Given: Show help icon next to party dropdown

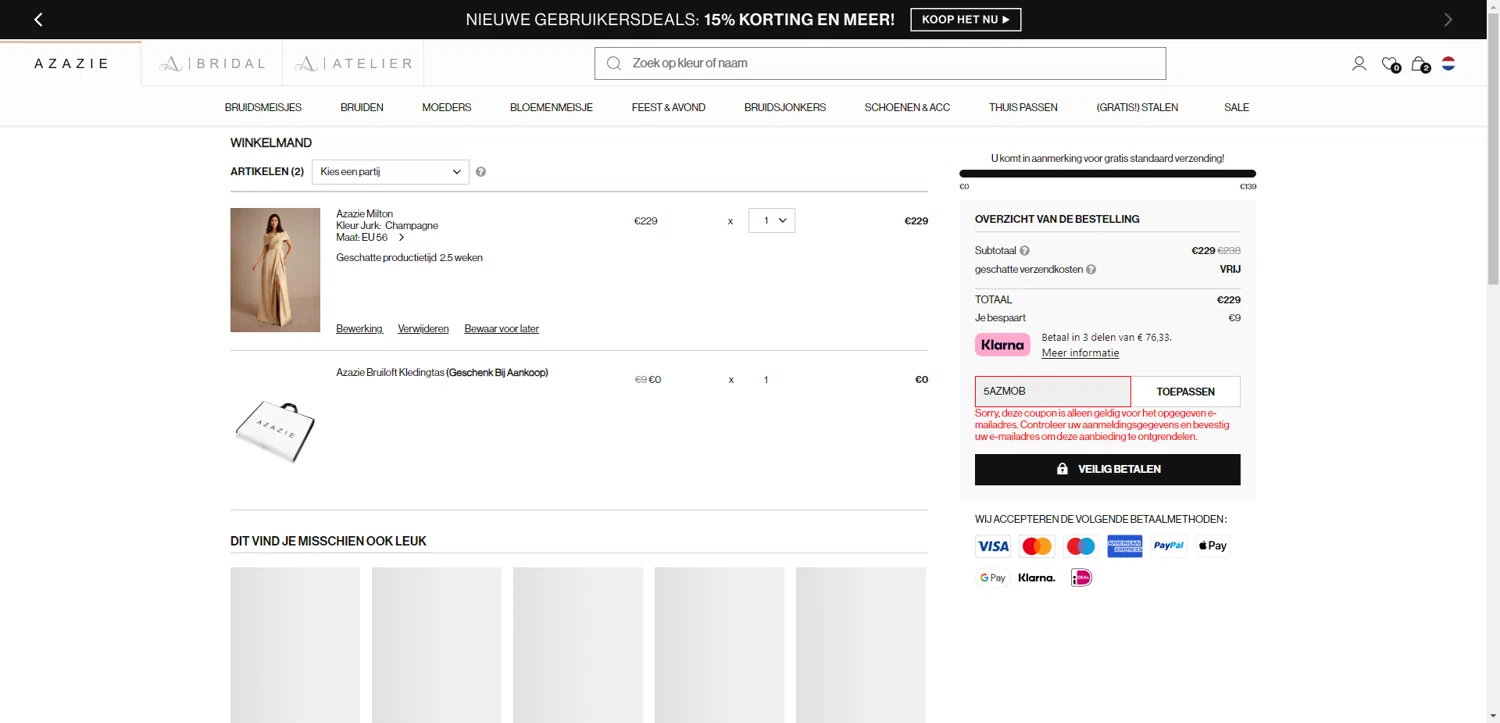Looking at the screenshot, I should (x=481, y=172).
